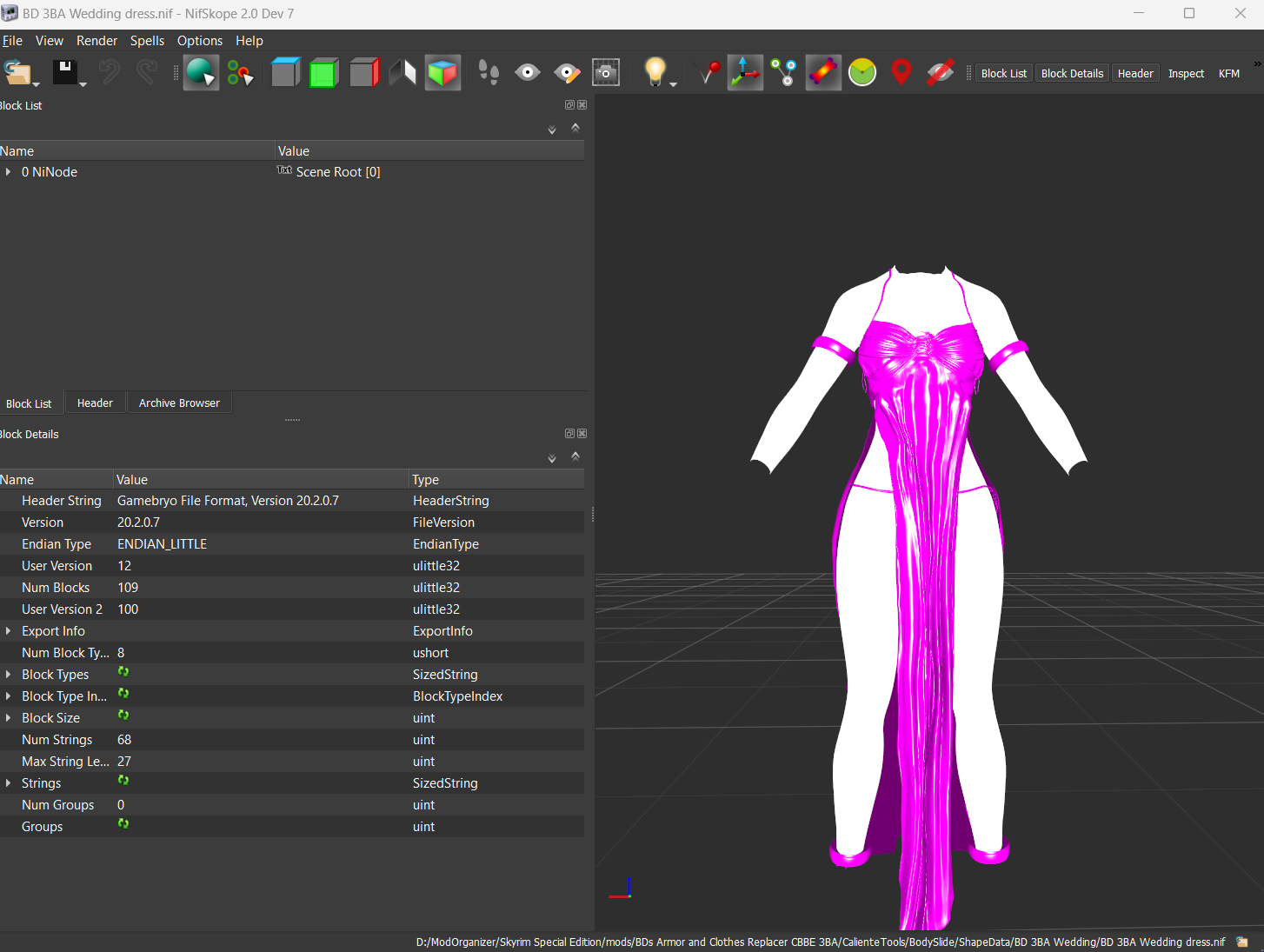Open the Spells menu
The width and height of the screenshot is (1264, 952).
[x=147, y=41]
